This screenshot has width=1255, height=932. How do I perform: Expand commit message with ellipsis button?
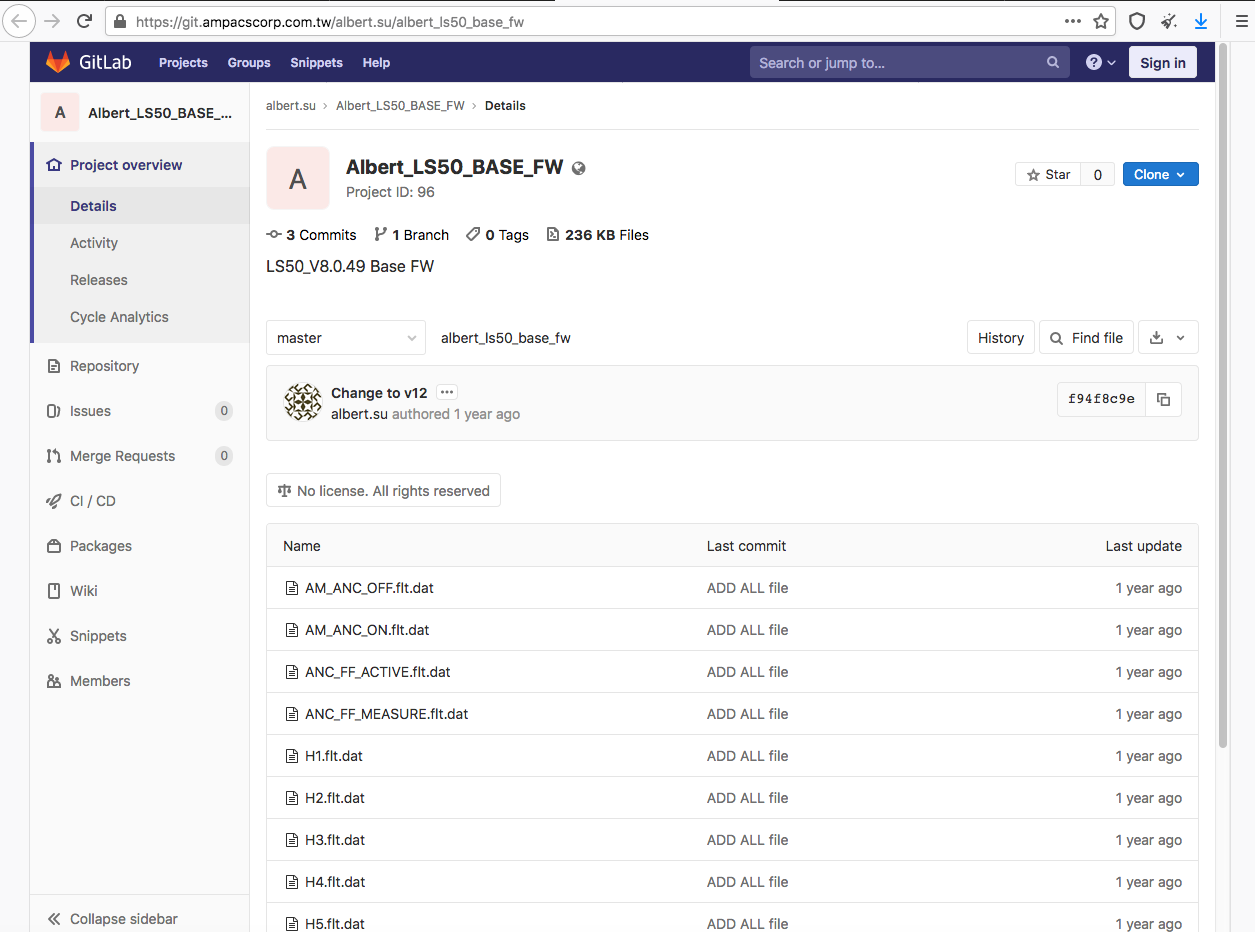(447, 392)
